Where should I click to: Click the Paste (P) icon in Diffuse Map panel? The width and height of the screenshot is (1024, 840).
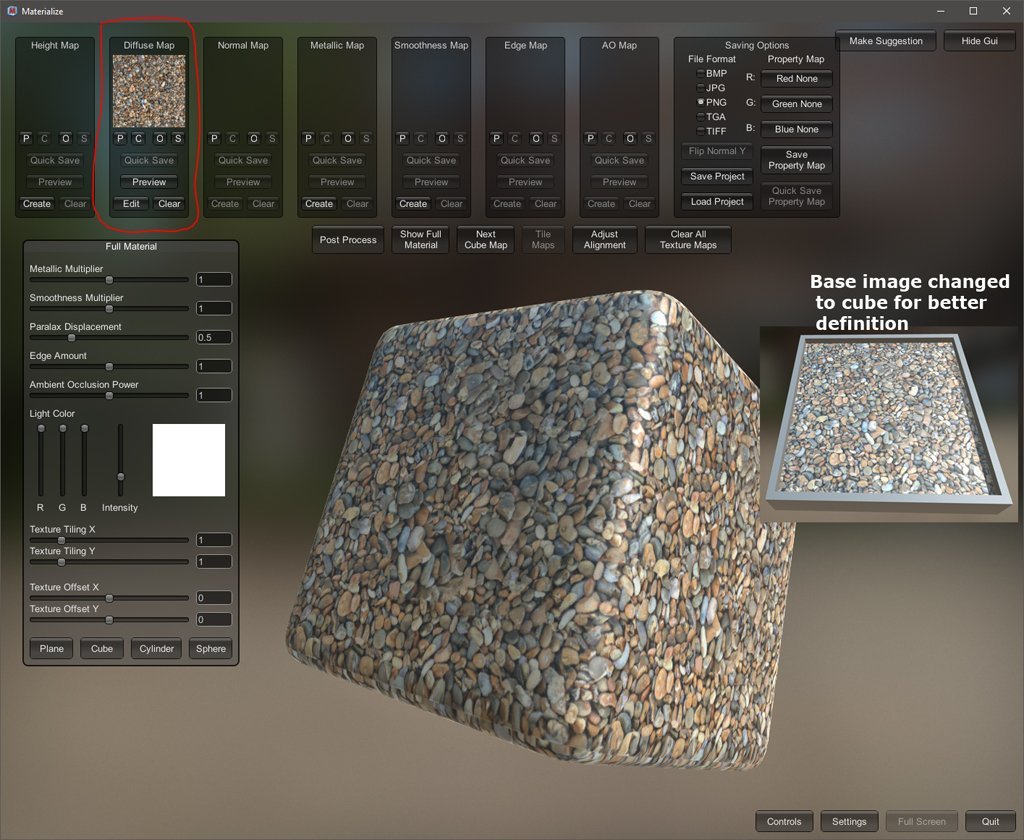click(x=120, y=139)
